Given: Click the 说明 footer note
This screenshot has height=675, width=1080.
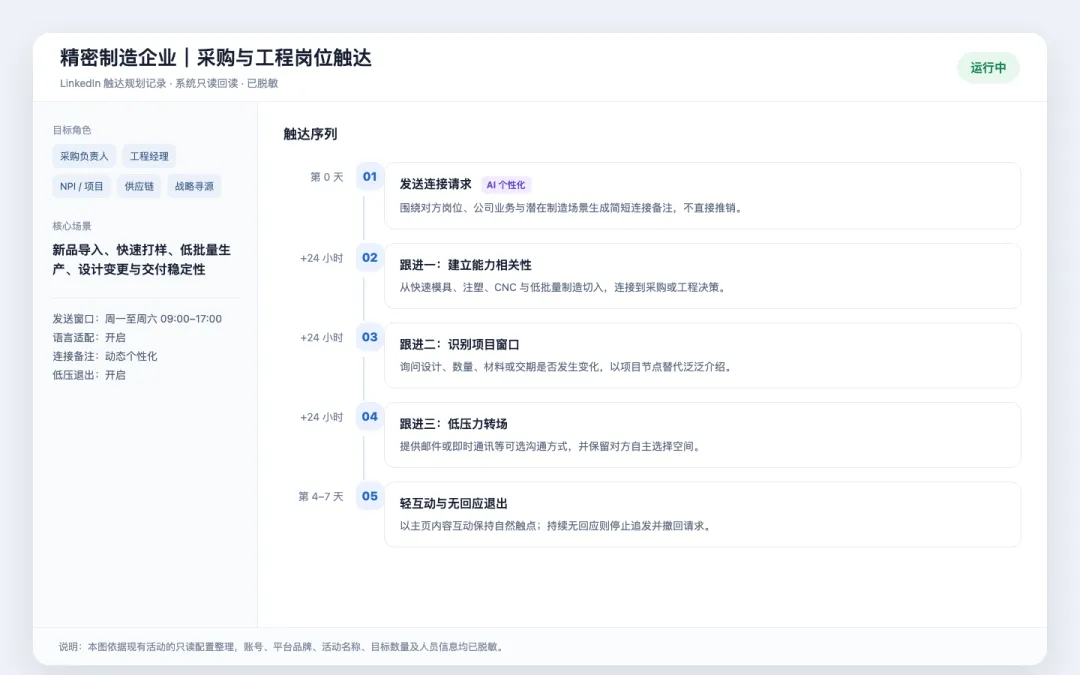Looking at the screenshot, I should point(282,647).
